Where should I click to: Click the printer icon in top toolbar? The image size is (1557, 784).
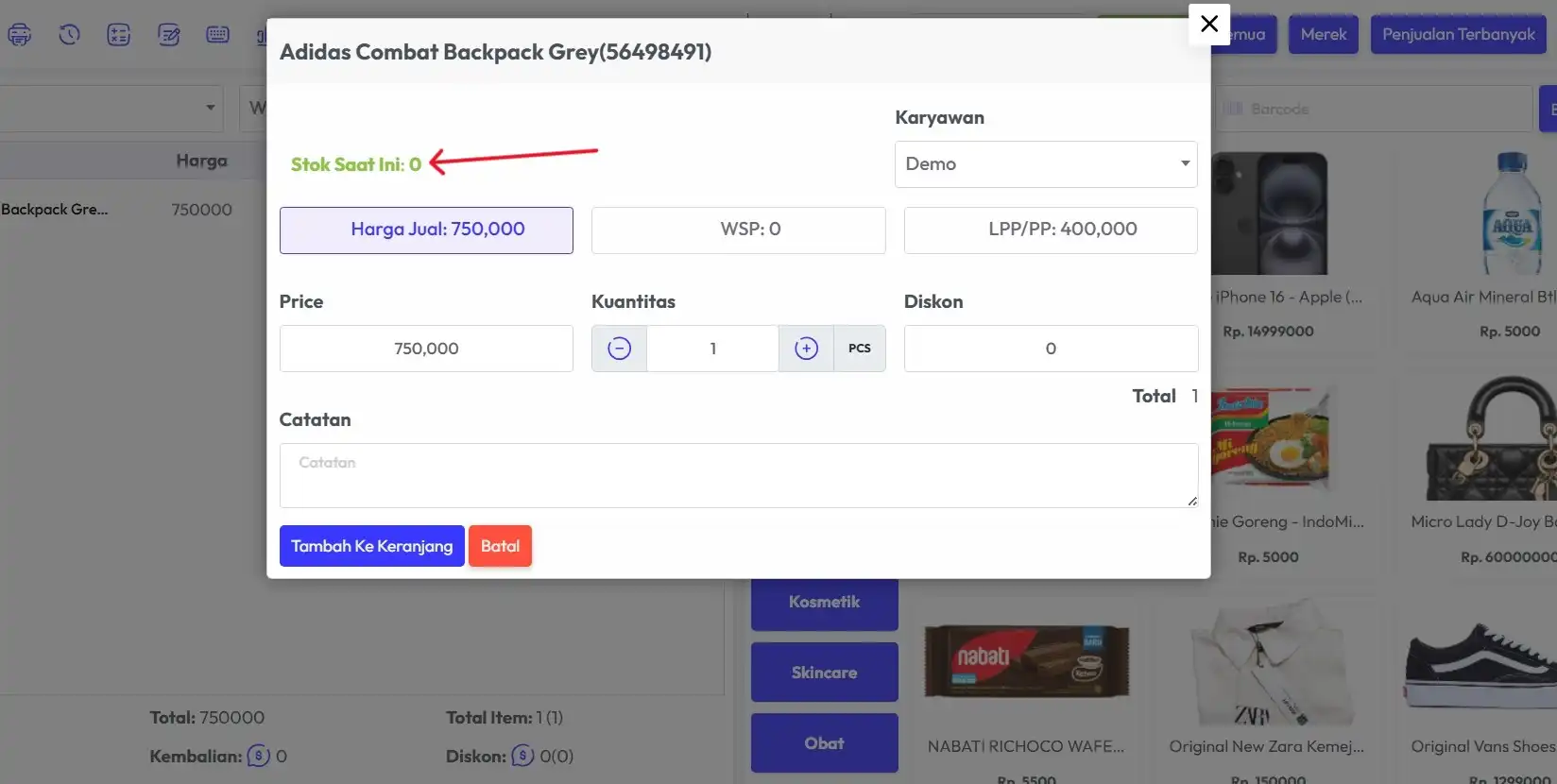click(x=20, y=35)
